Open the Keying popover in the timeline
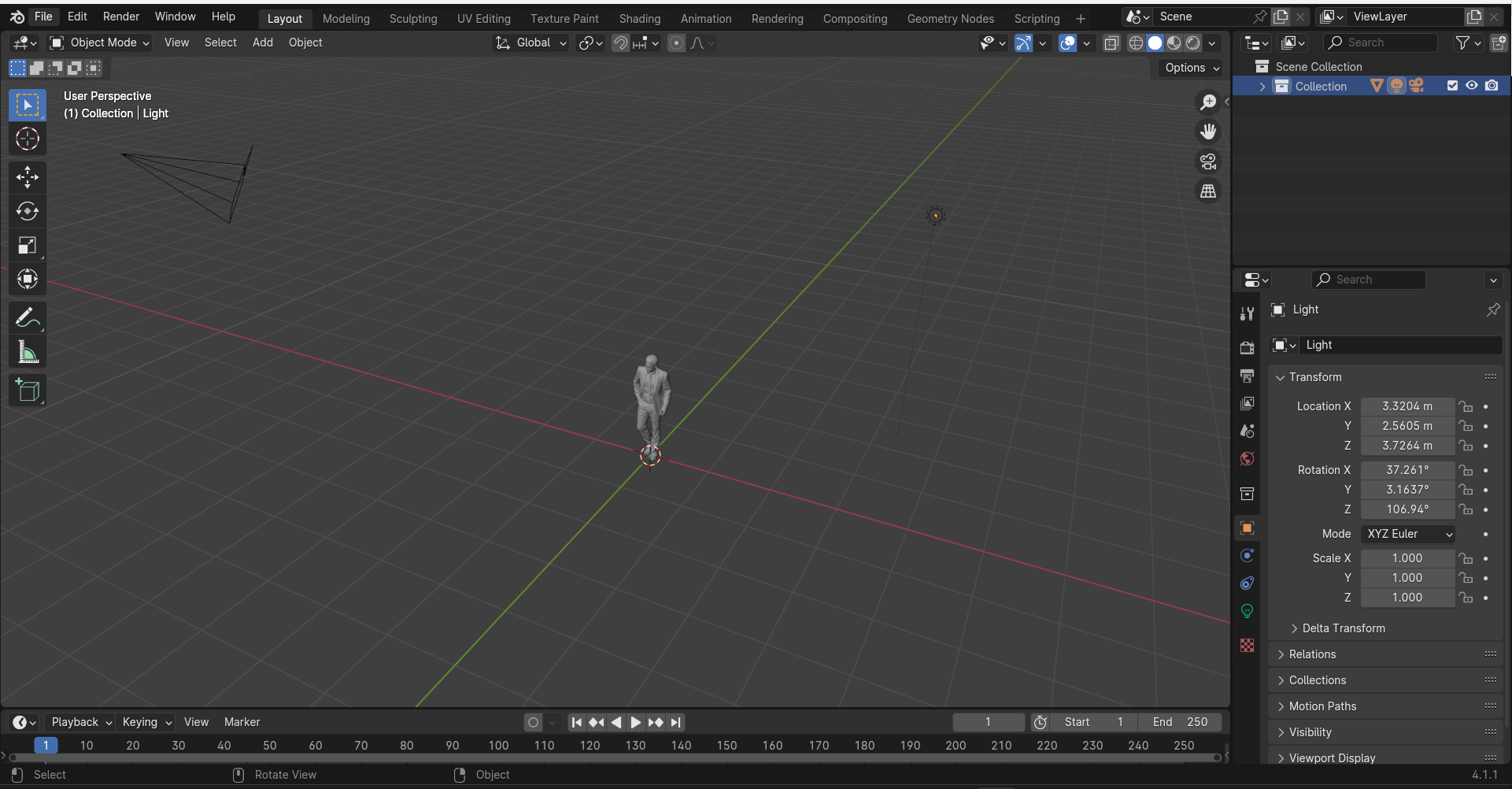This screenshot has height=789, width=1512. tap(147, 722)
